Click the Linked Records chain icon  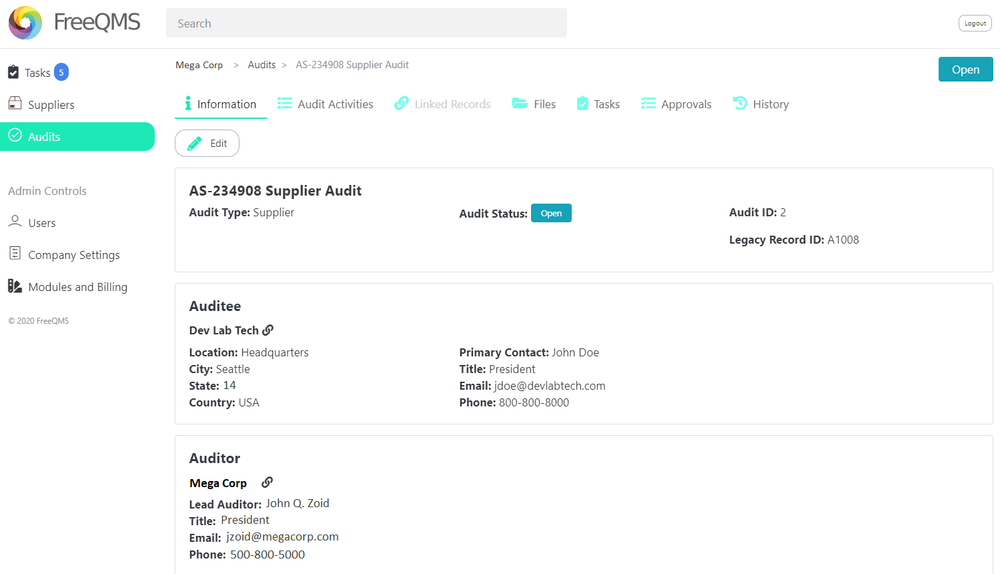click(x=401, y=103)
